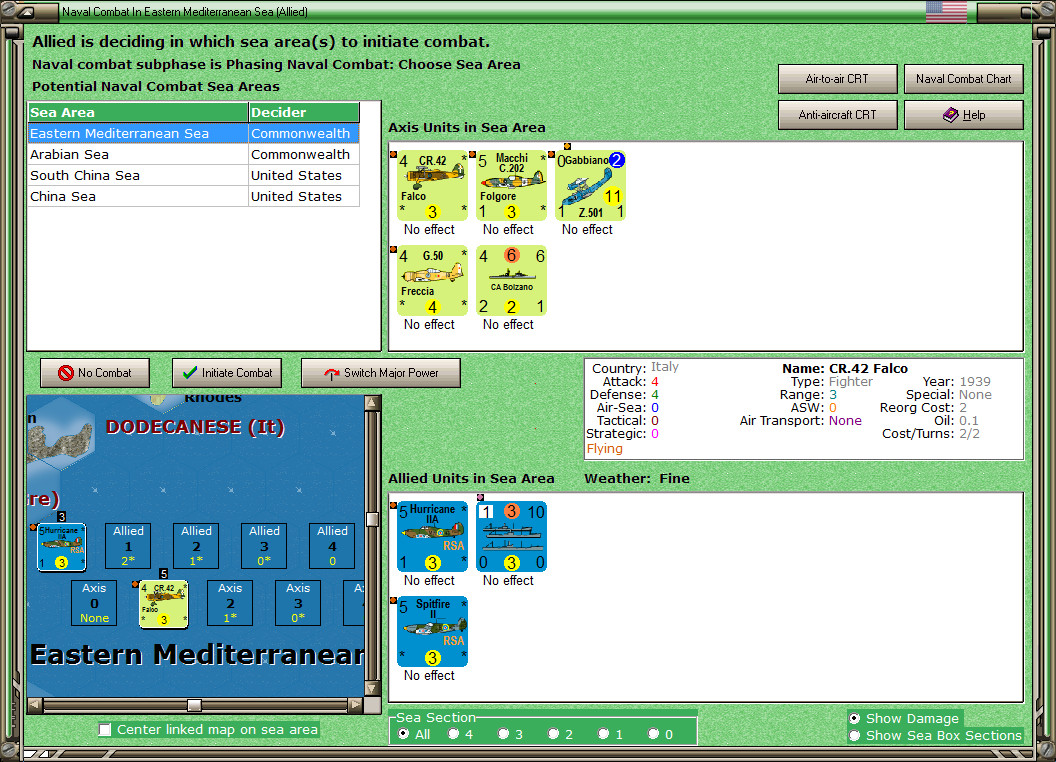
Task: Click the United States flag icon
Action: (946, 11)
